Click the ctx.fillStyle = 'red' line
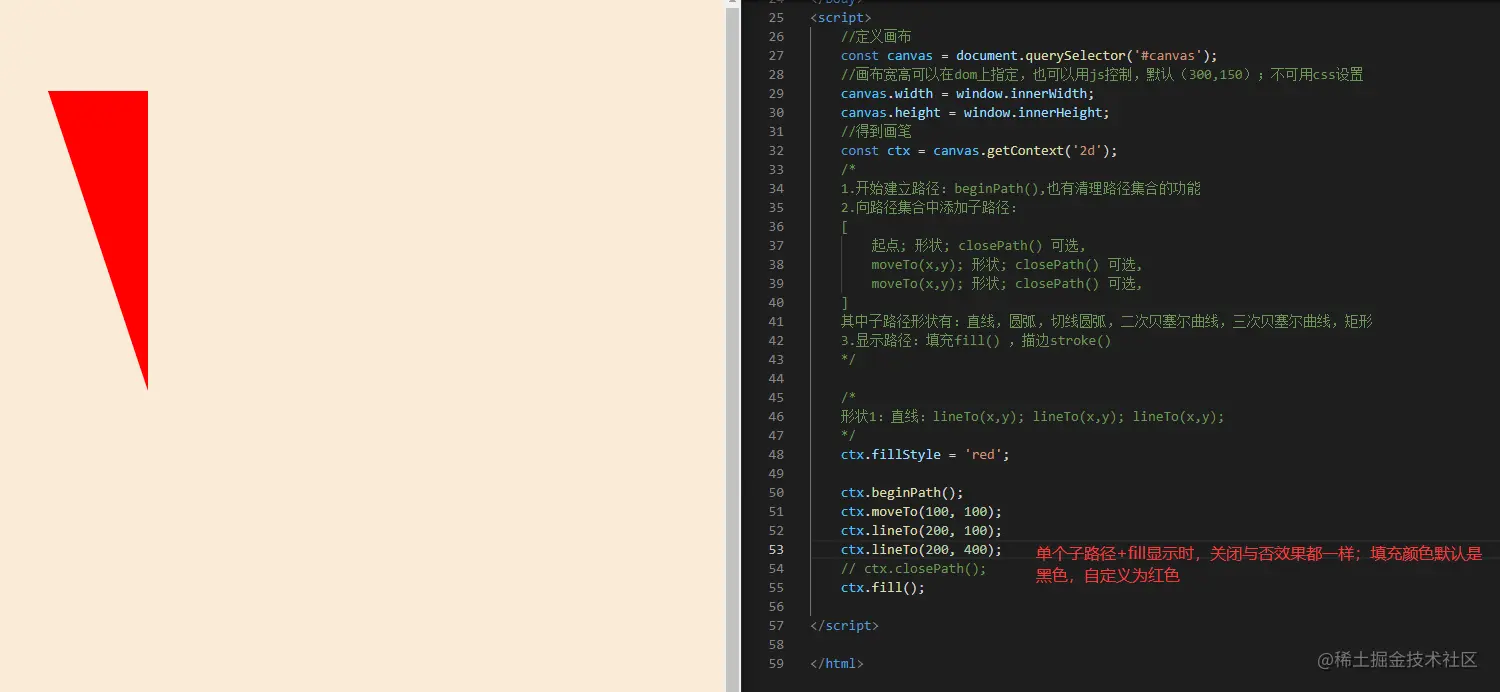This screenshot has width=1500, height=692. [925, 455]
